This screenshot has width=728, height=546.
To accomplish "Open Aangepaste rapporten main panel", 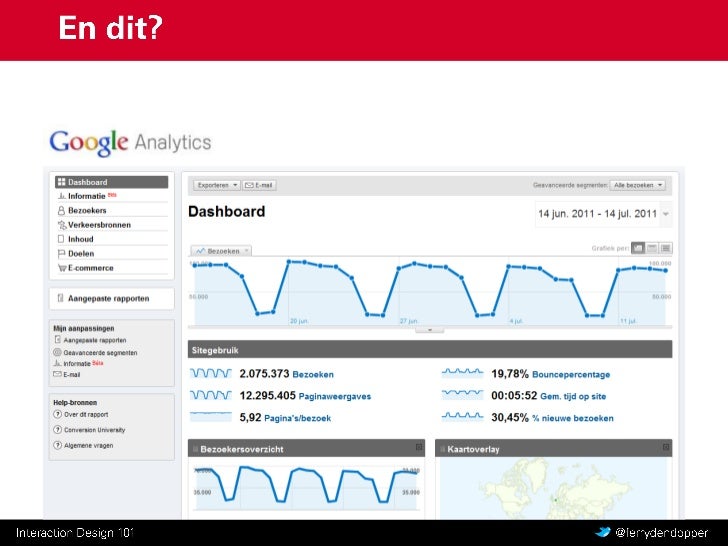I will (111, 299).
